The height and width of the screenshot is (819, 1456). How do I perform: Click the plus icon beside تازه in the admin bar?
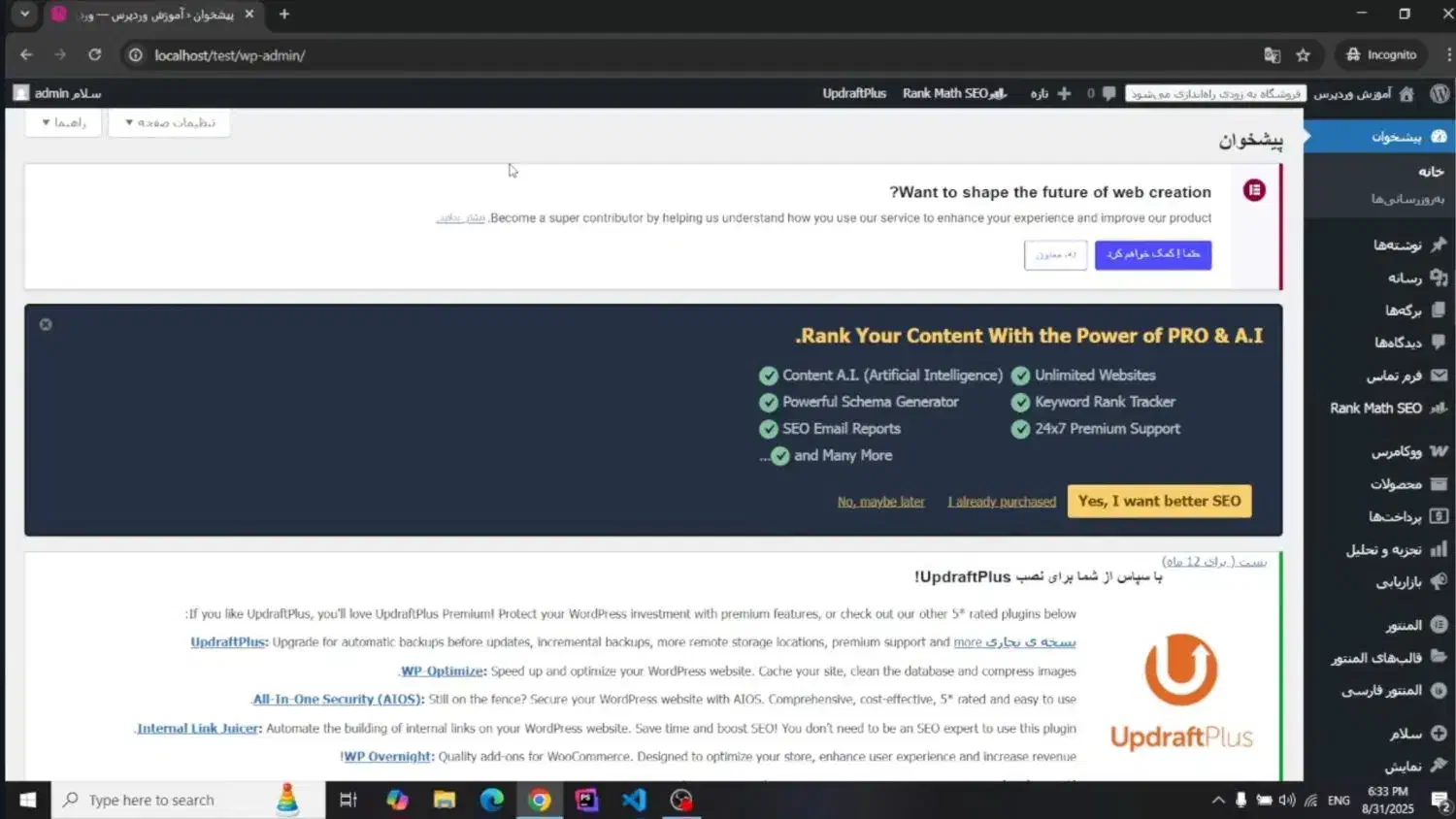coord(1064,93)
